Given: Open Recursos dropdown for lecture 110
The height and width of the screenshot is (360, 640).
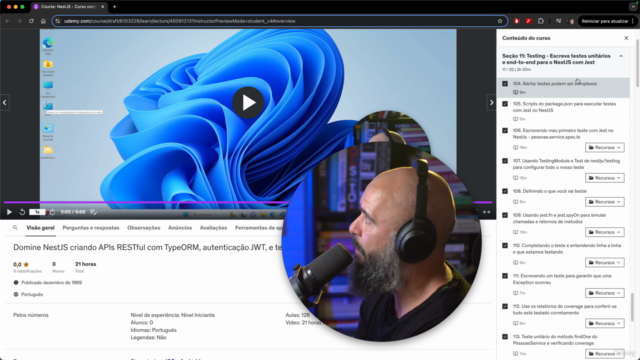Looking at the screenshot, I should point(604,262).
